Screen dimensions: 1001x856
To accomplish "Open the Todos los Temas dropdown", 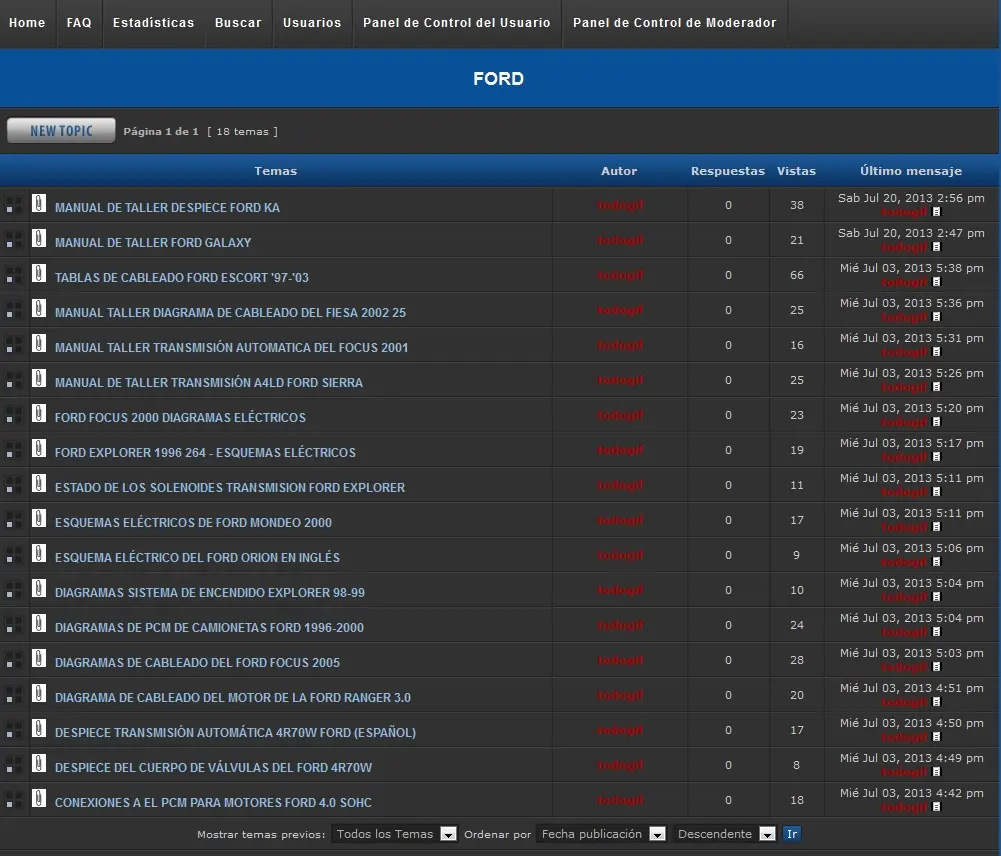I will pyautogui.click(x=394, y=834).
